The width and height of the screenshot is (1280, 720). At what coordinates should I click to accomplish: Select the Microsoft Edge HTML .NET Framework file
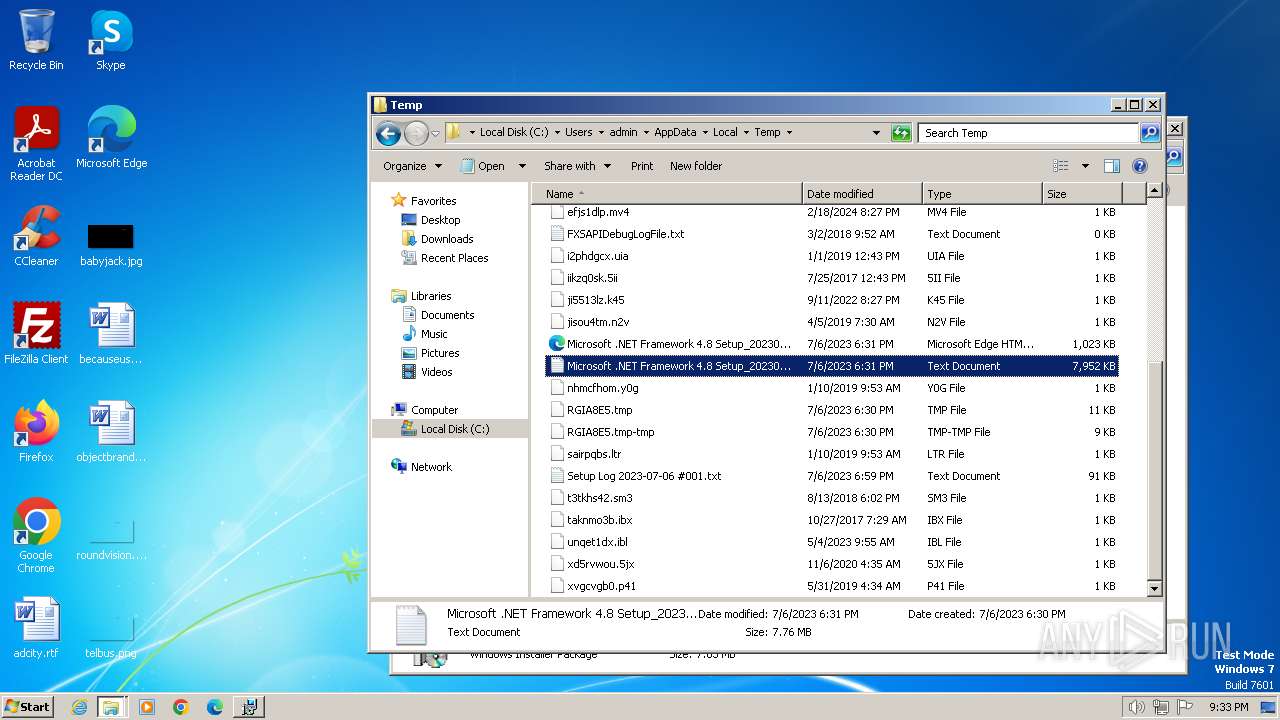[832, 344]
